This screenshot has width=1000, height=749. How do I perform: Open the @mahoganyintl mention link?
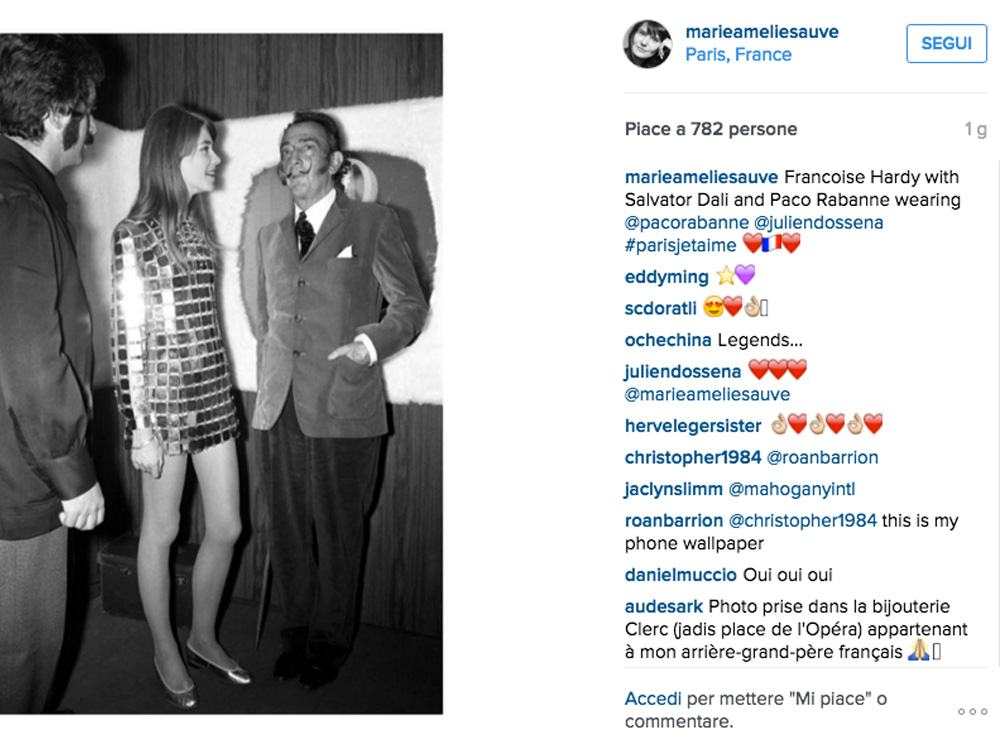791,489
